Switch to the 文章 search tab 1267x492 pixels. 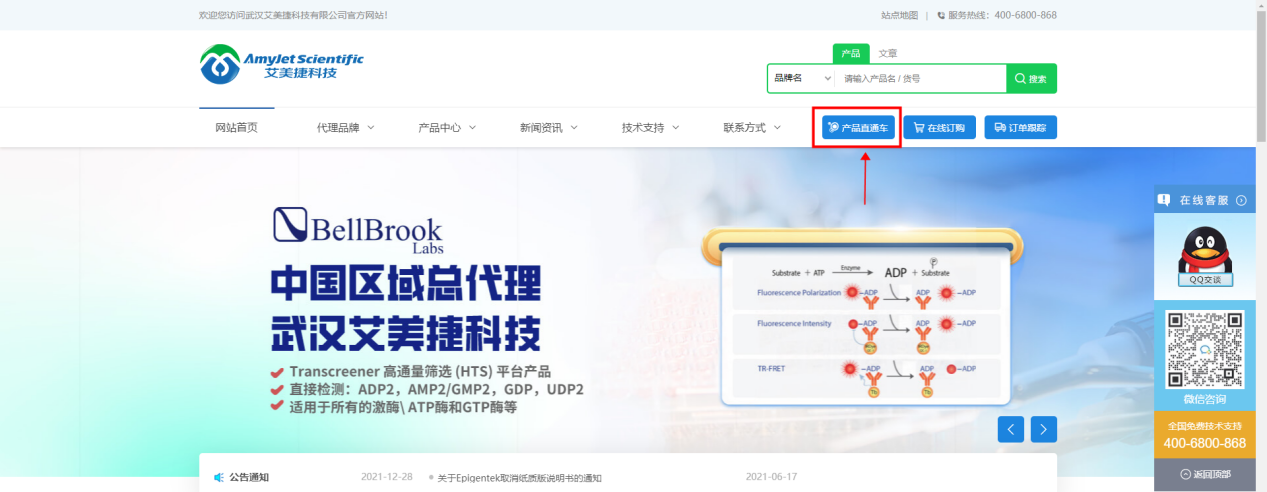point(887,54)
